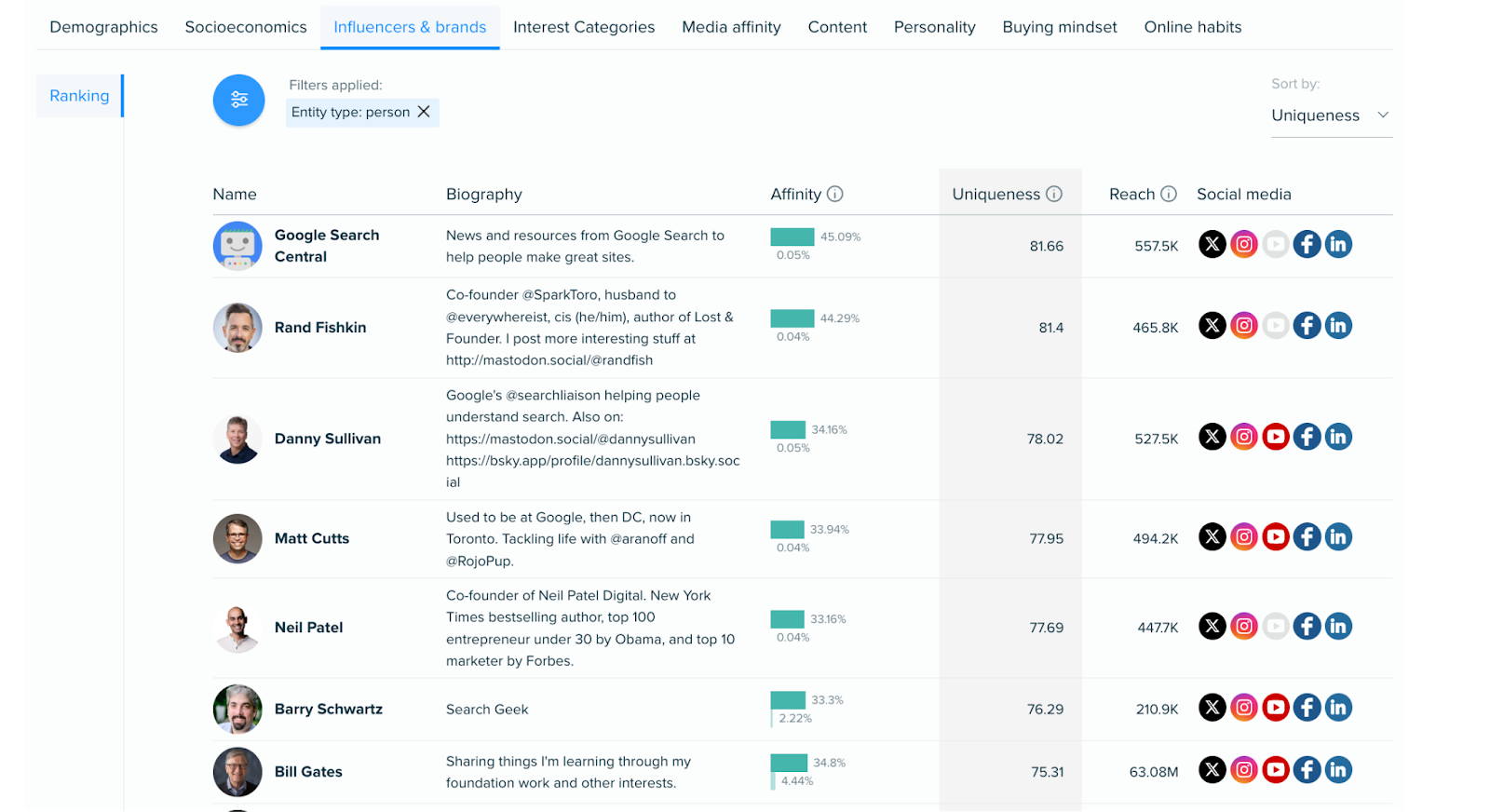
Task: Click Rand Fishkin's profile photo
Action: click(x=237, y=328)
